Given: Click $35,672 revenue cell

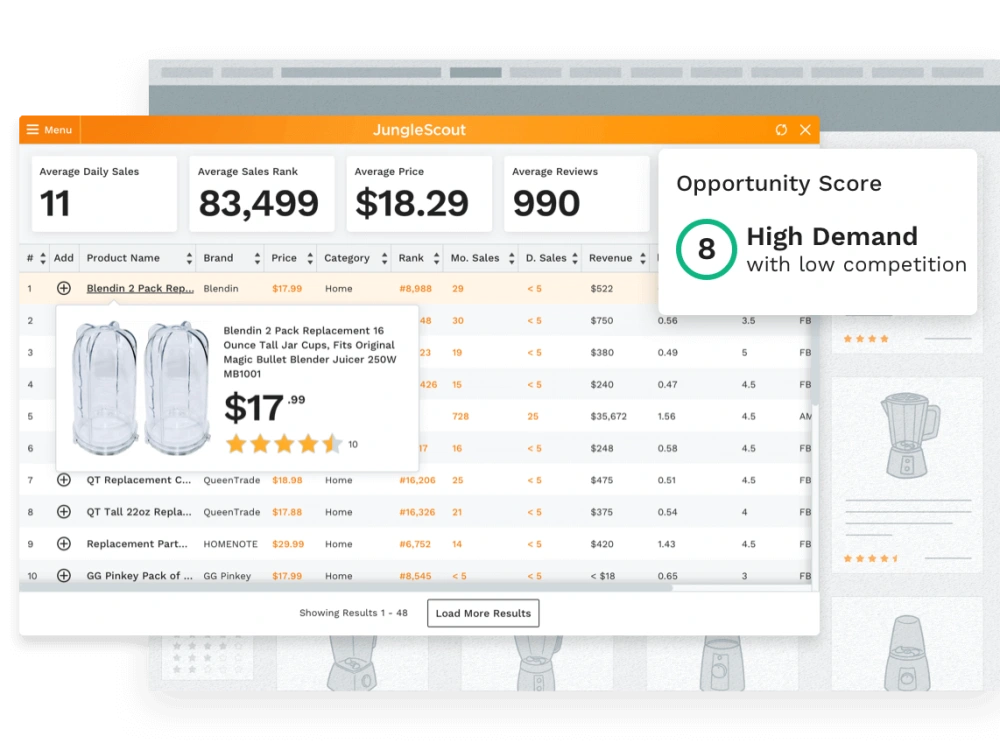Looking at the screenshot, I should coord(608,416).
